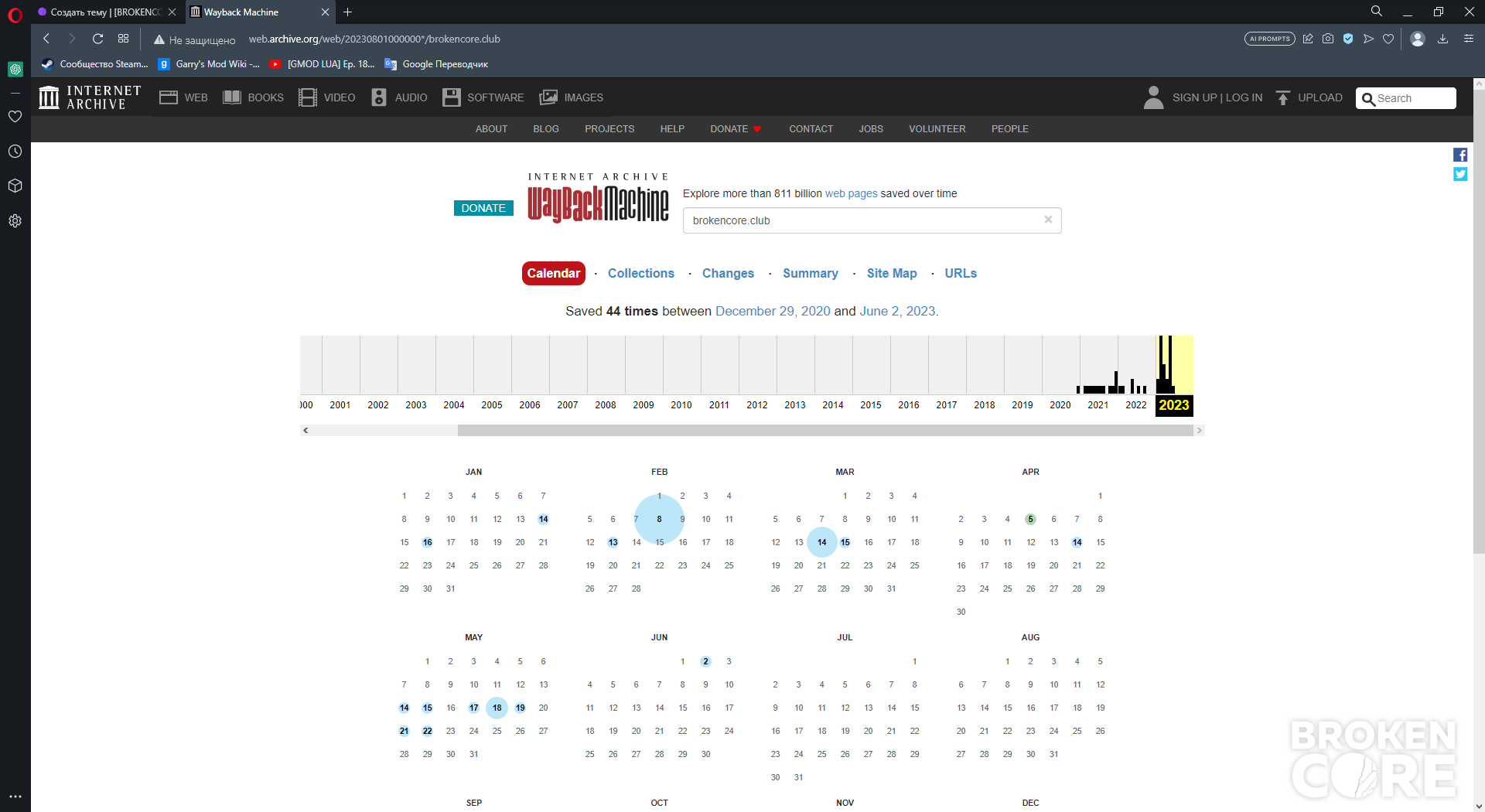Viewport: 1485px width, 812px height.
Task: Open the Google Переводчик bookmark
Action: (x=436, y=64)
